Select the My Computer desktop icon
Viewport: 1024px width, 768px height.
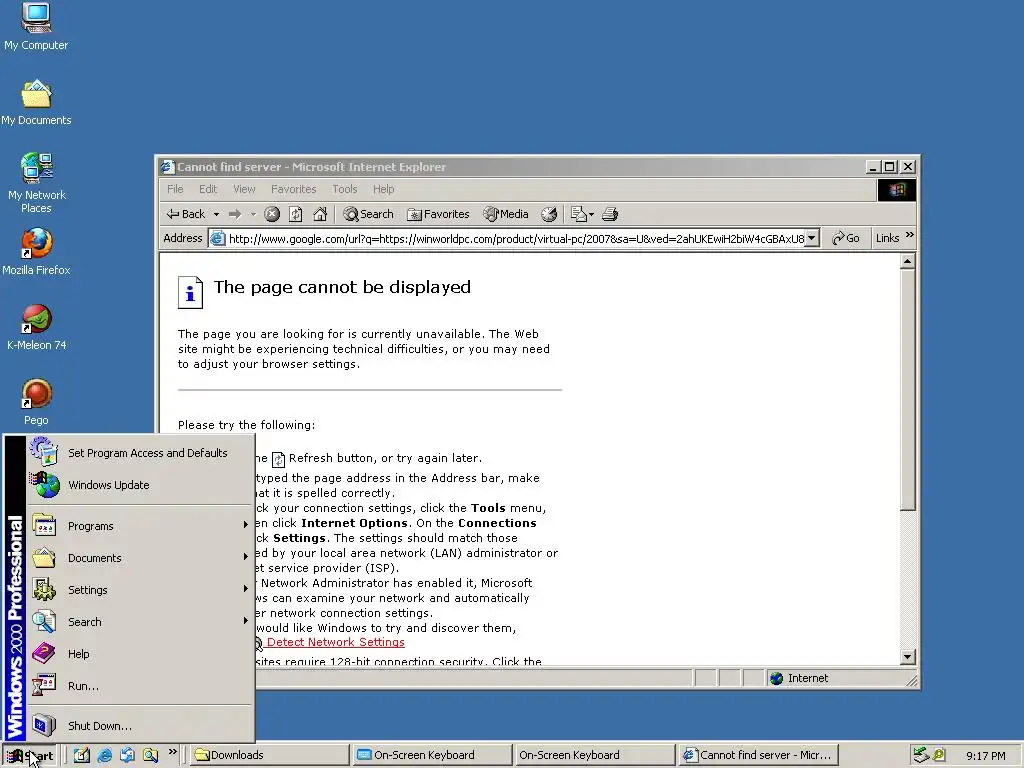coord(36,27)
